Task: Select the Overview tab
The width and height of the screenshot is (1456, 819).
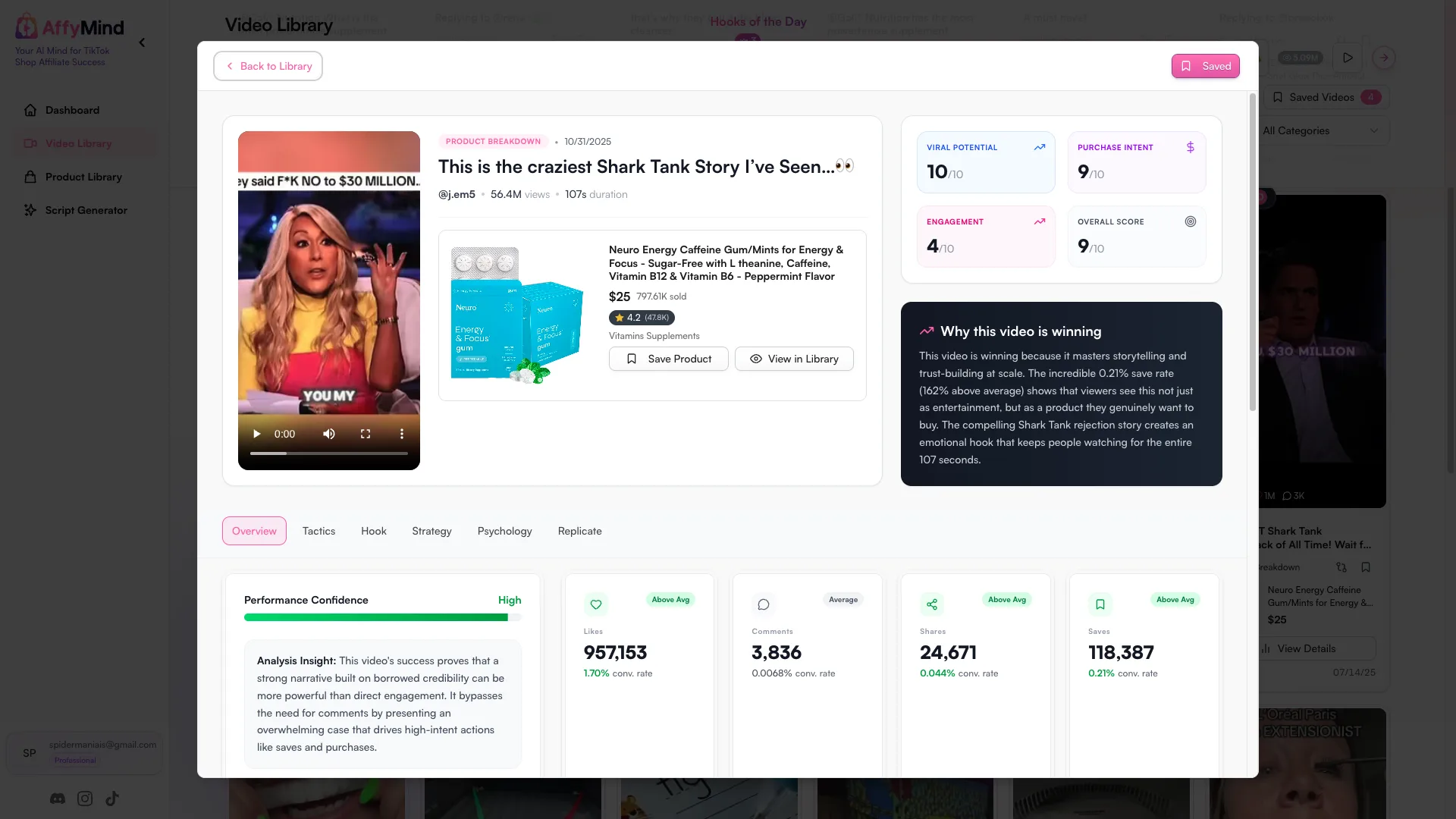Action: 254,531
